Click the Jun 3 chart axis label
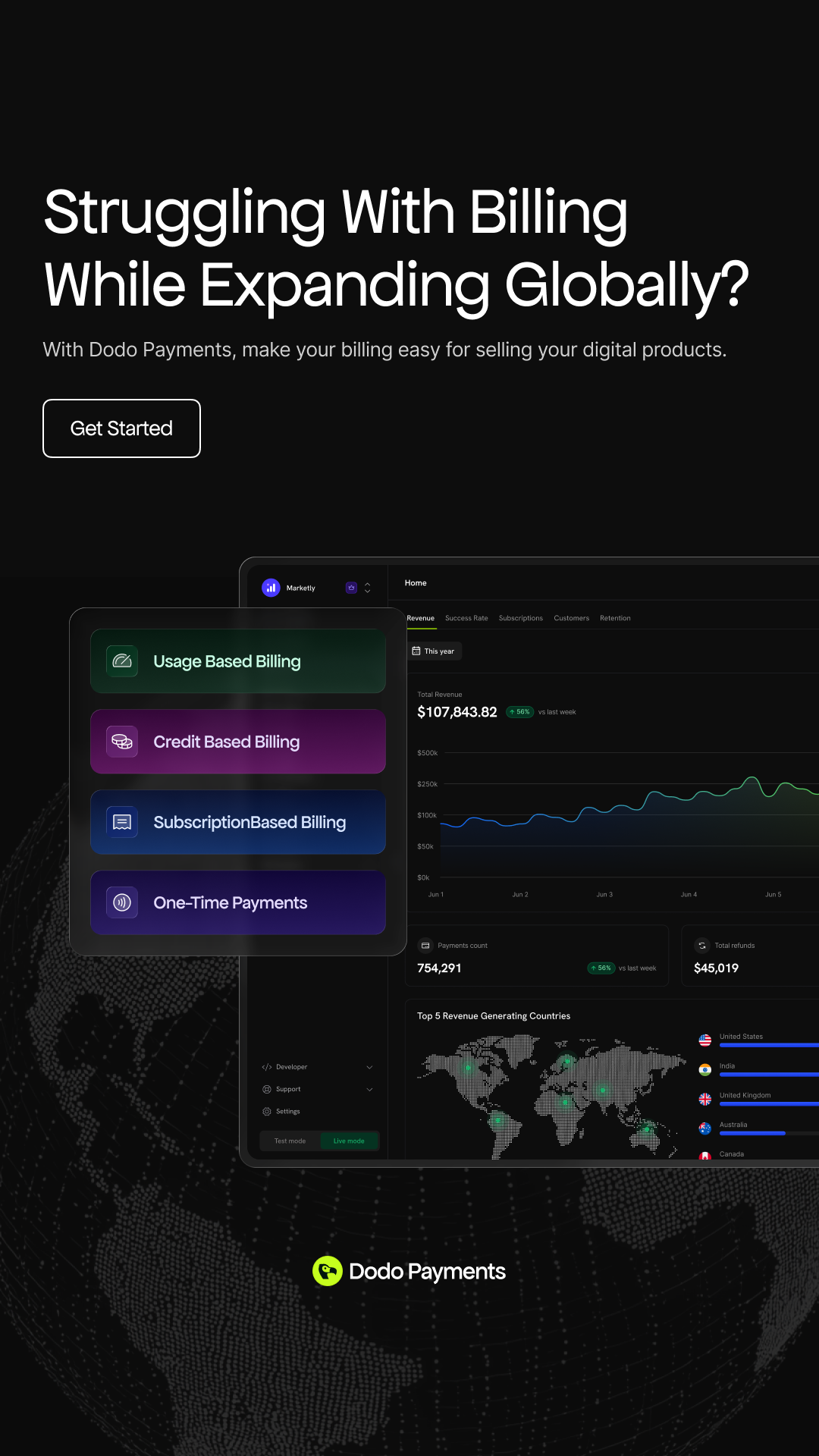The height and width of the screenshot is (1456, 819). pyautogui.click(x=604, y=894)
